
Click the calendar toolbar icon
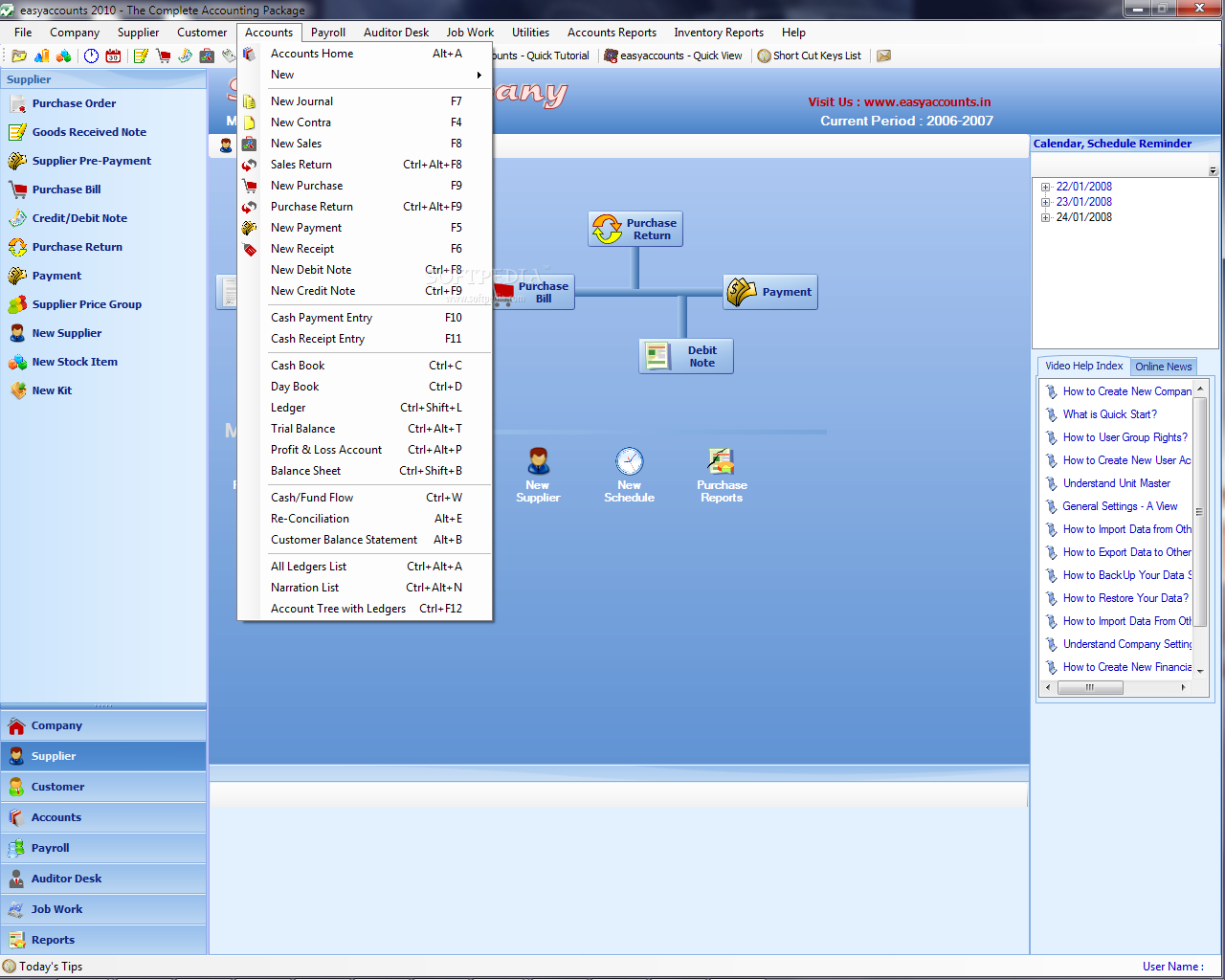[x=113, y=56]
